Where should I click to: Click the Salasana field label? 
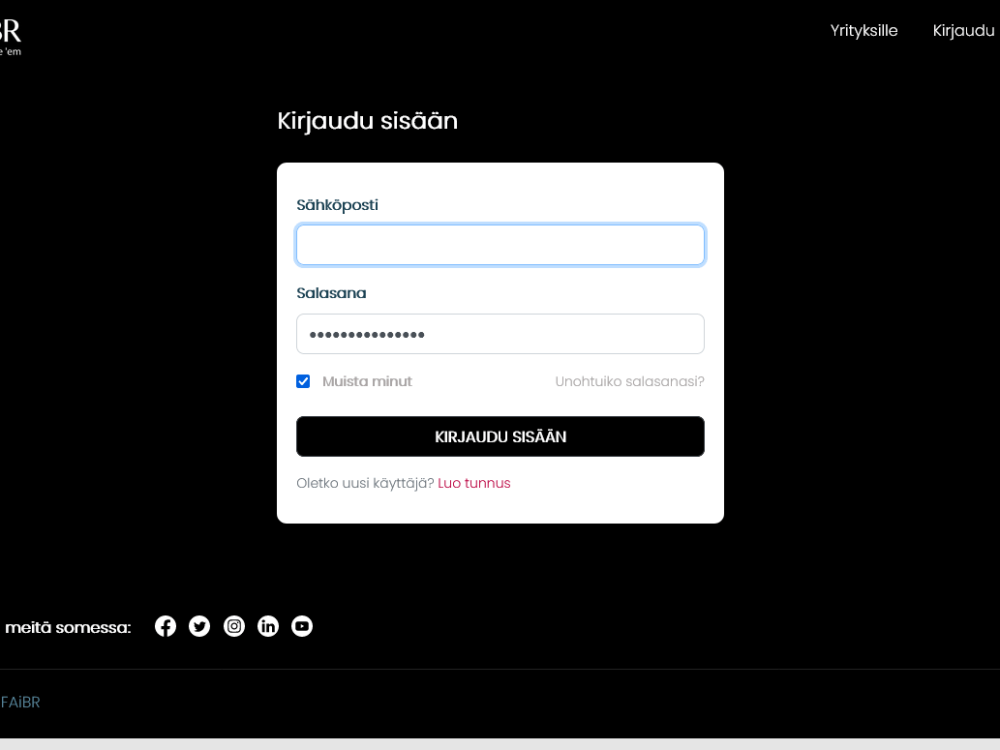[331, 293]
